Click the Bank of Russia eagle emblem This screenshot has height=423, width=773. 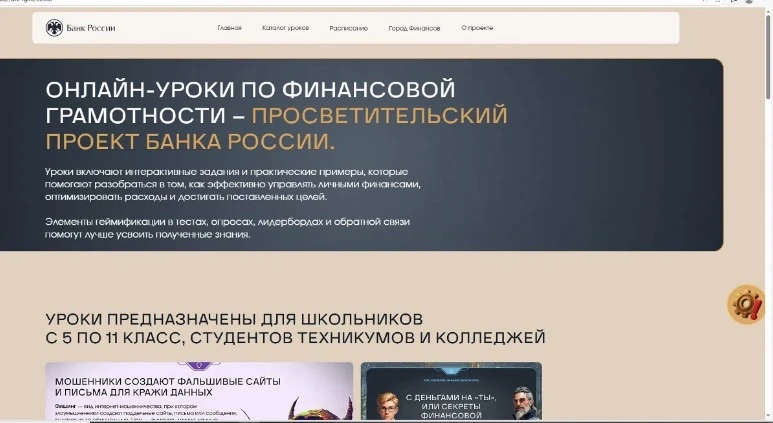pos(54,28)
